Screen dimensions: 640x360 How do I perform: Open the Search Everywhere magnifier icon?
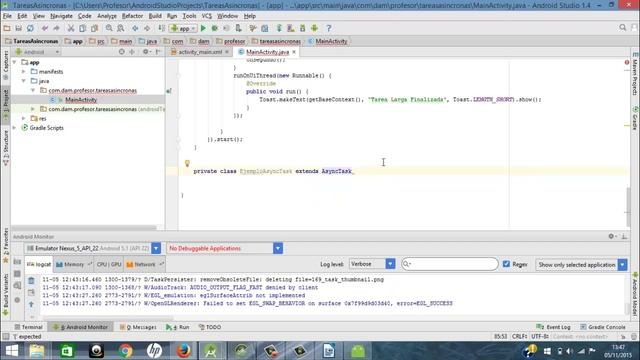pyautogui.click(x=622, y=27)
